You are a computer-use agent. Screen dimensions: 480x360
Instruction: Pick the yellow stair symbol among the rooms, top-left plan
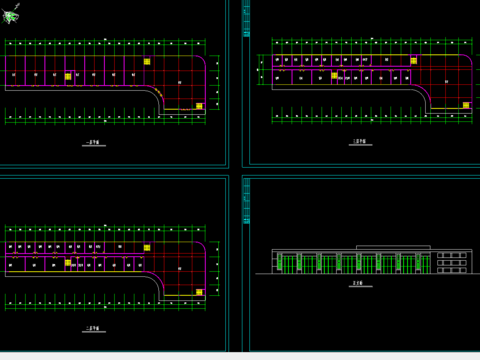point(68,76)
